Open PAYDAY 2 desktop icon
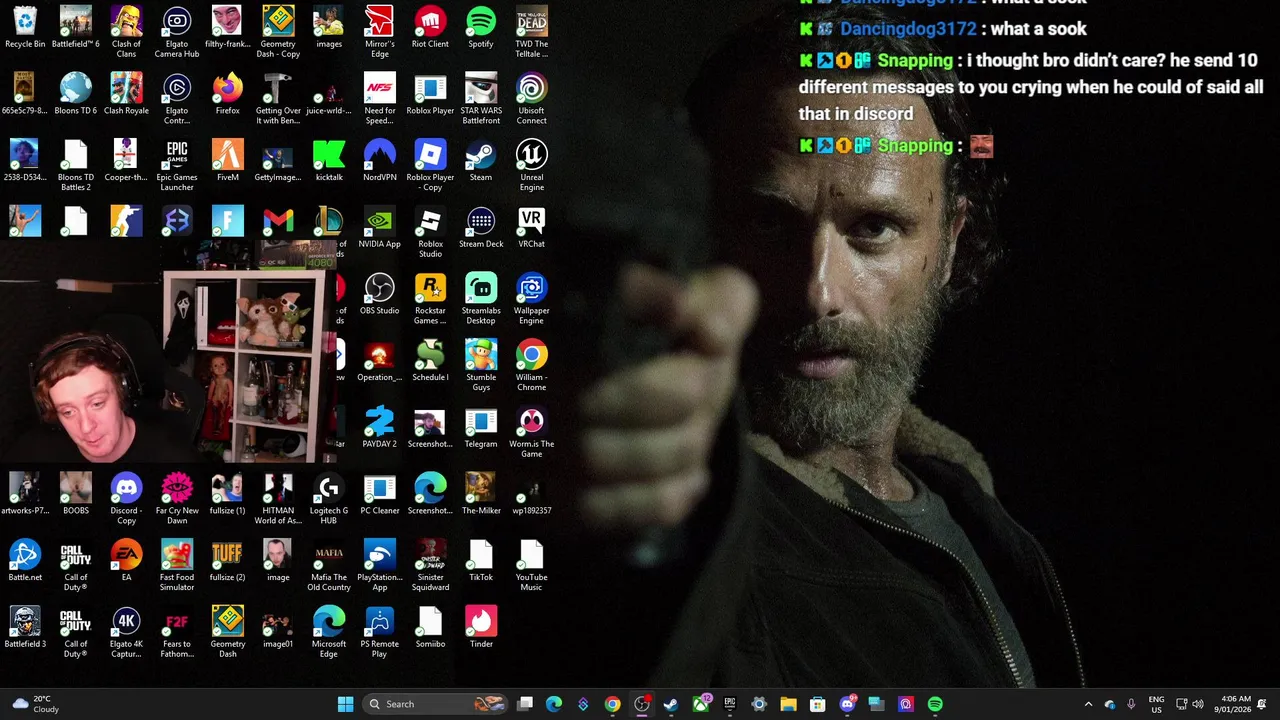This screenshot has width=1280, height=720. click(380, 428)
